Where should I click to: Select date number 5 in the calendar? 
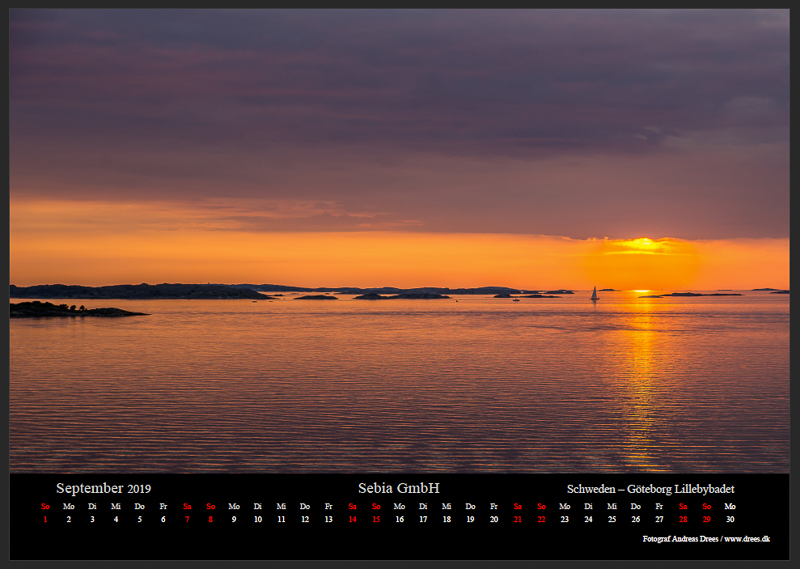pyautogui.click(x=139, y=519)
